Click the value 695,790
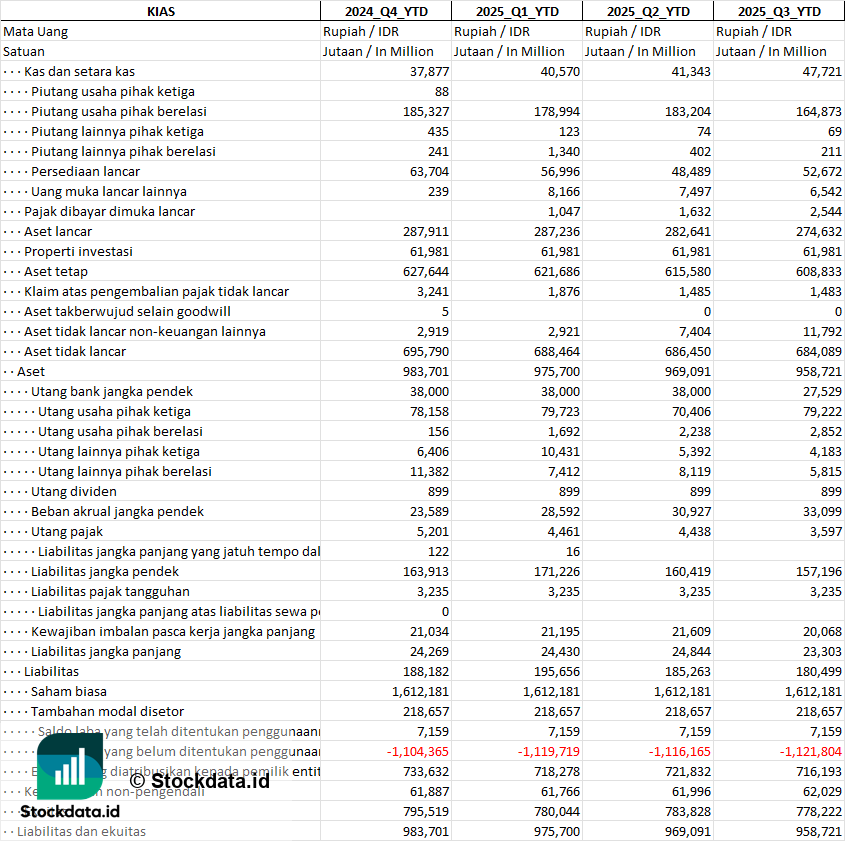Image resolution: width=845 pixels, height=841 pixels. click(426, 351)
